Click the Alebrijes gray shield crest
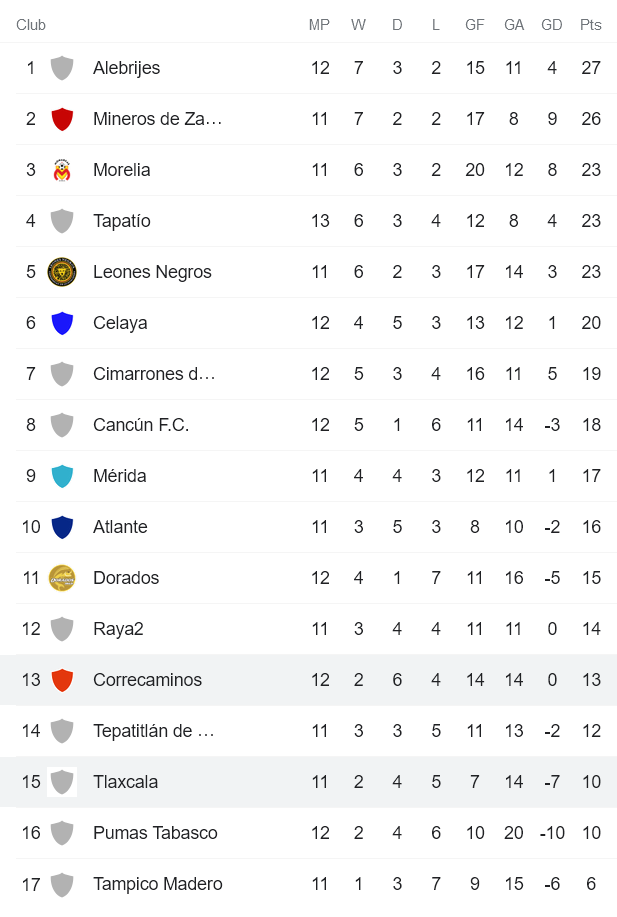The width and height of the screenshot is (617, 917). (62, 68)
